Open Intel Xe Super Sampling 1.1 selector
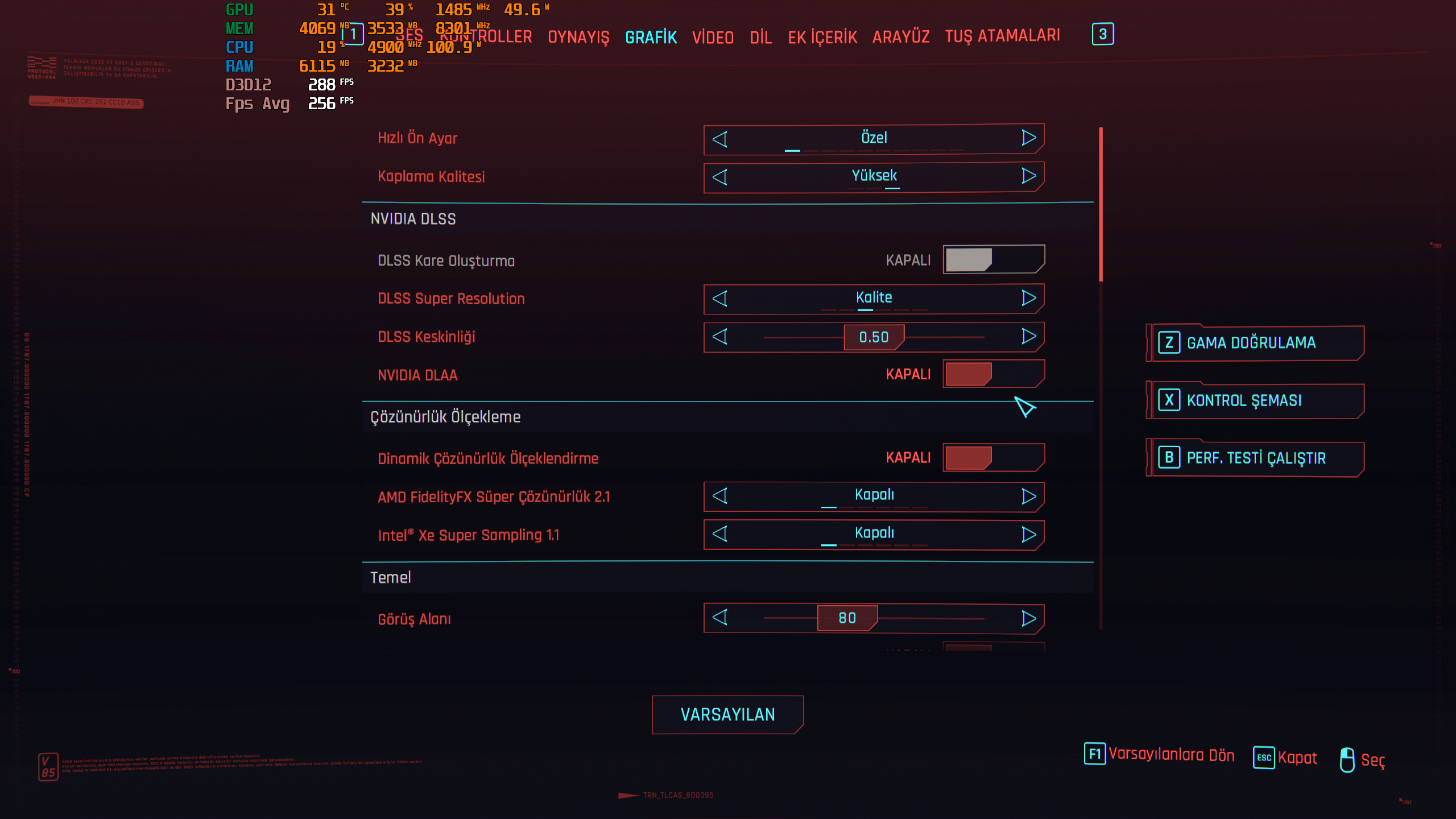 coord(874,534)
